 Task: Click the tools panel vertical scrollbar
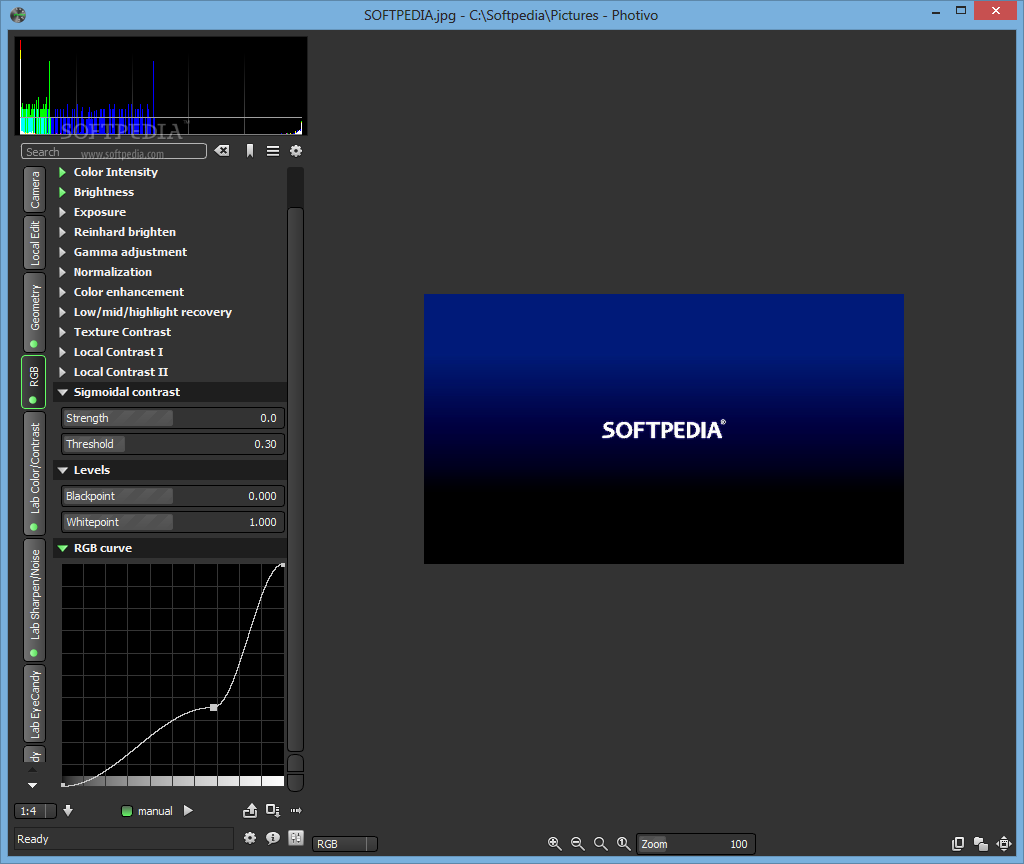point(295,479)
